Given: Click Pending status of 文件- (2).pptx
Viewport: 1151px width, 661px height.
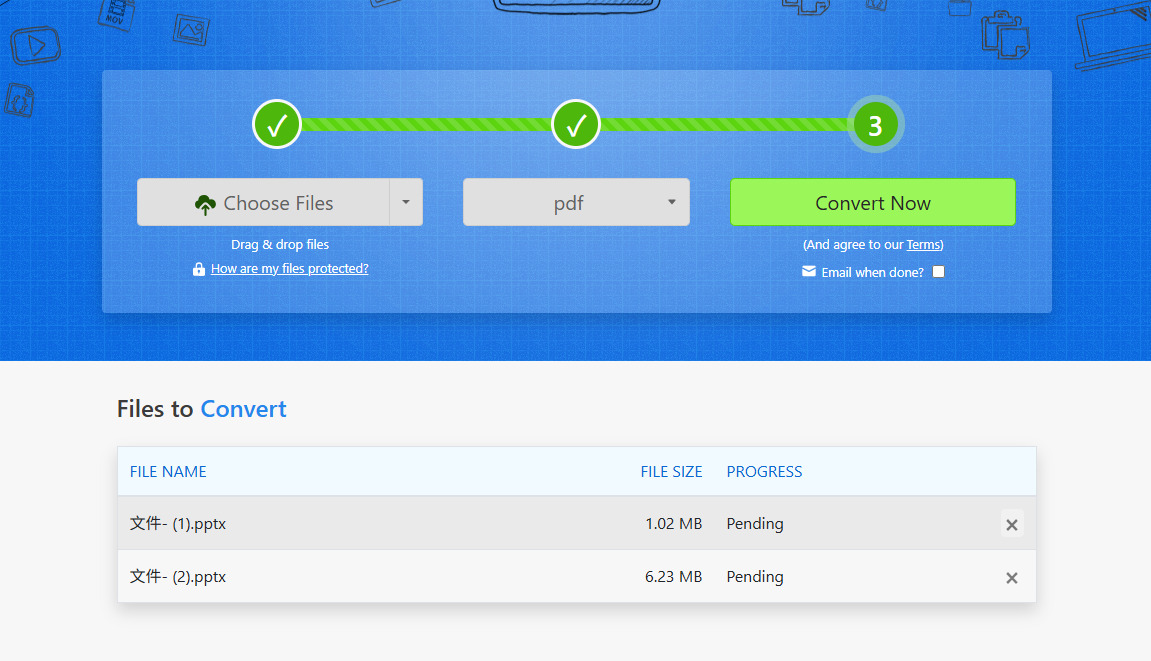Looking at the screenshot, I should click(x=755, y=577).
